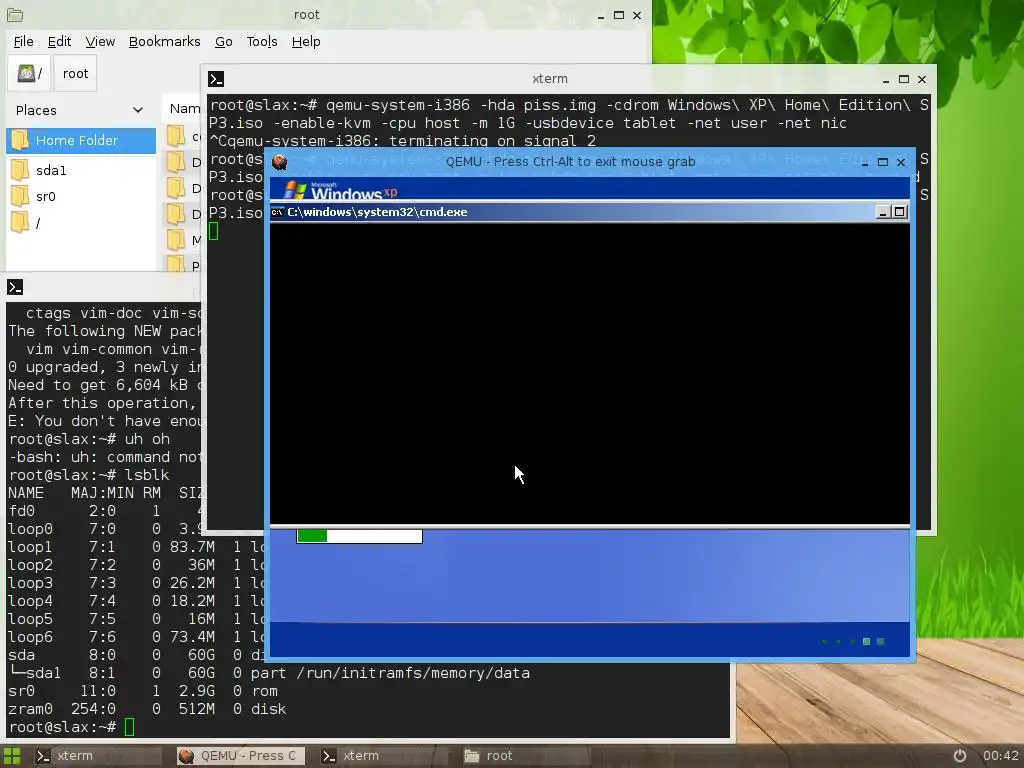Click the file manager window folder icon
The image size is (1024, 768).
coord(14,14)
